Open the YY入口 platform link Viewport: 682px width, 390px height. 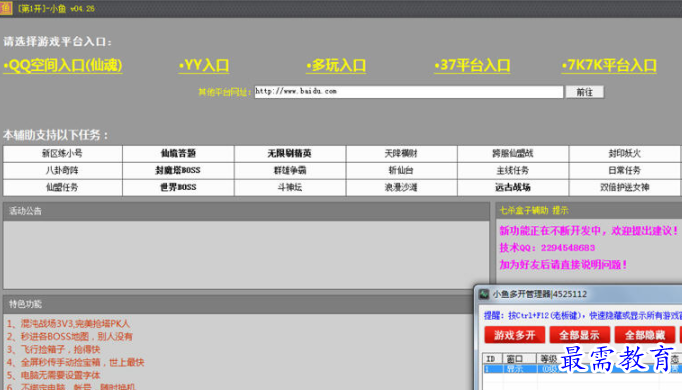204,65
